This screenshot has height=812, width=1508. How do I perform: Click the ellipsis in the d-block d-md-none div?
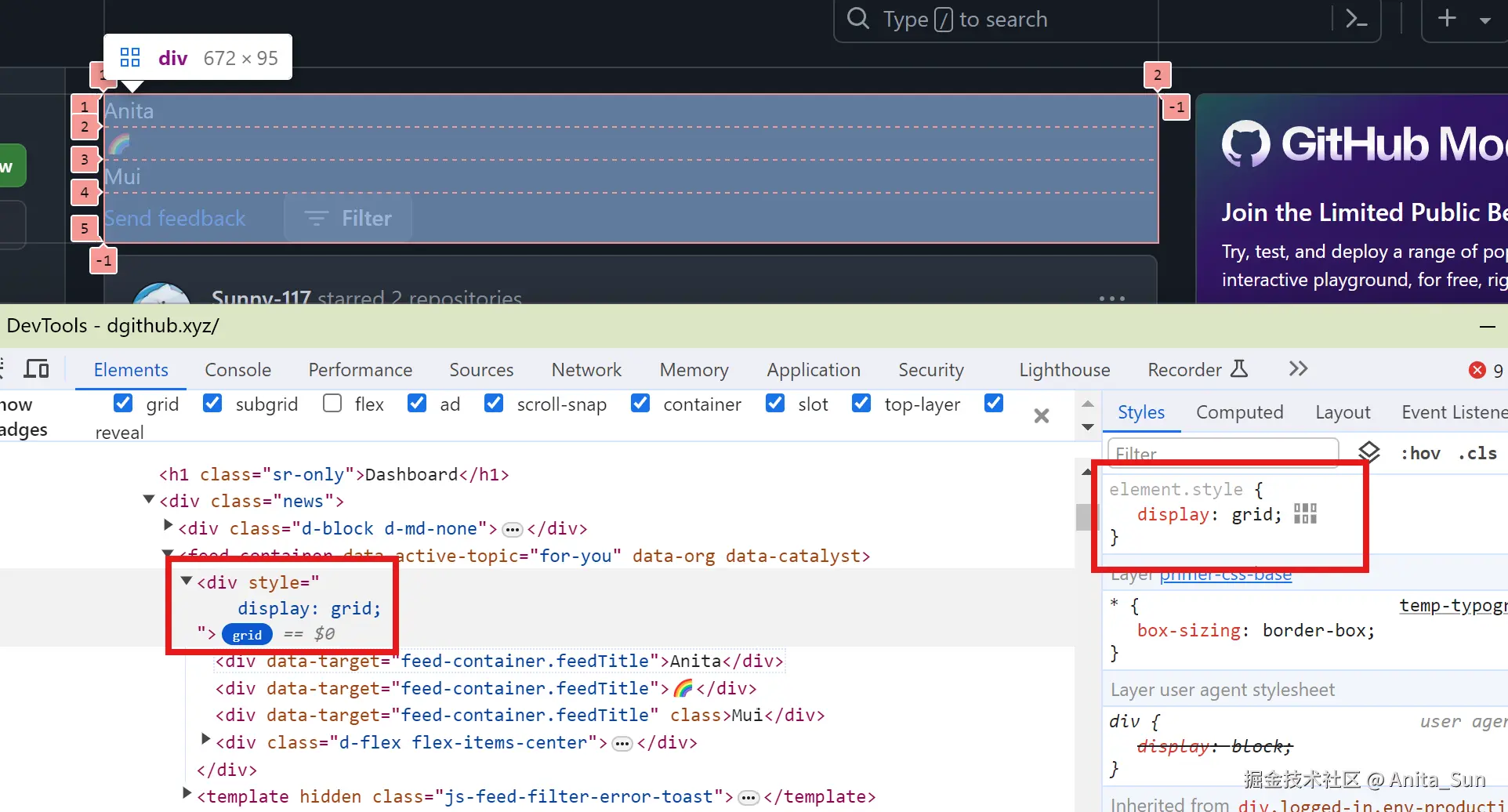(x=513, y=530)
